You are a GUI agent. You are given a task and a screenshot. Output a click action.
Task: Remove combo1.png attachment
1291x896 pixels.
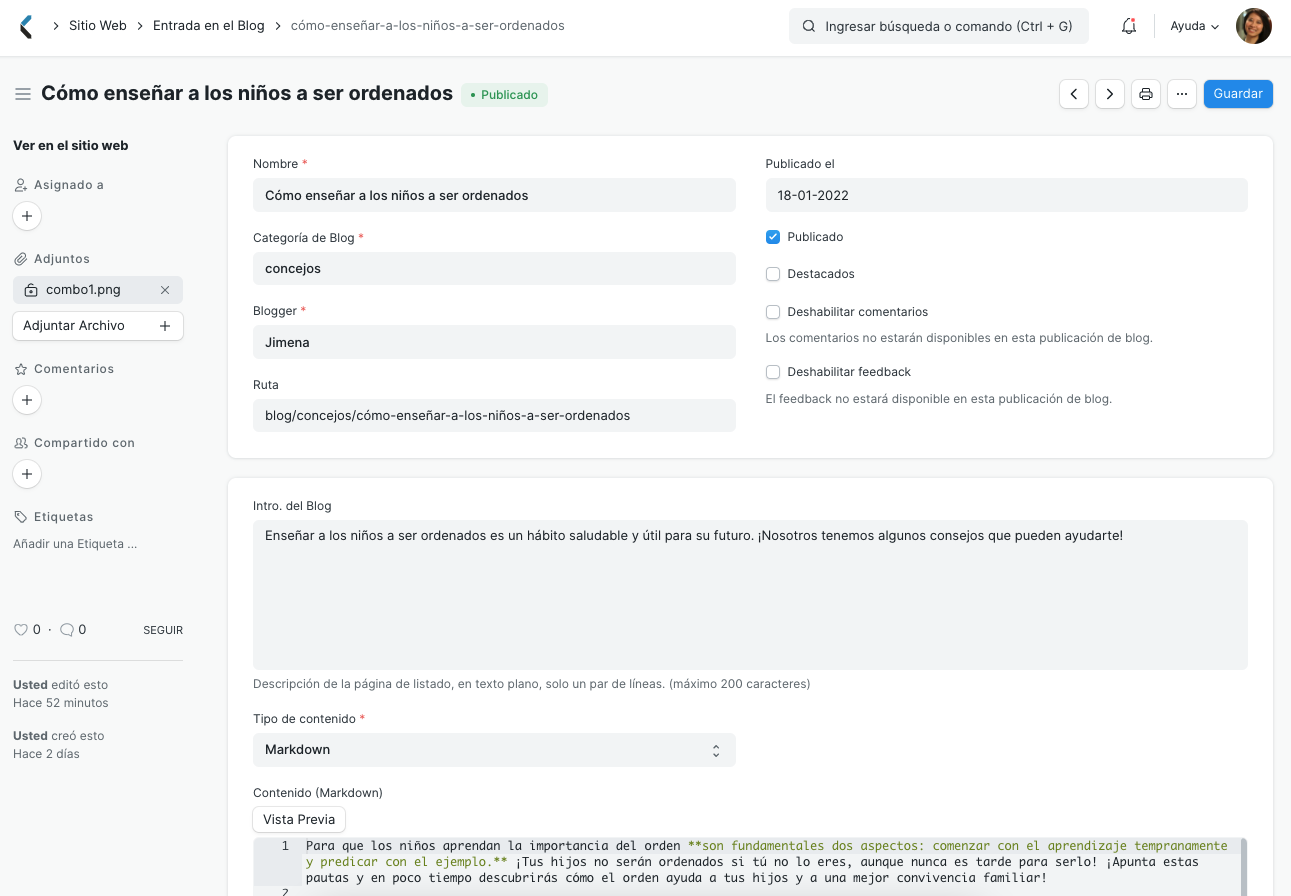point(165,290)
